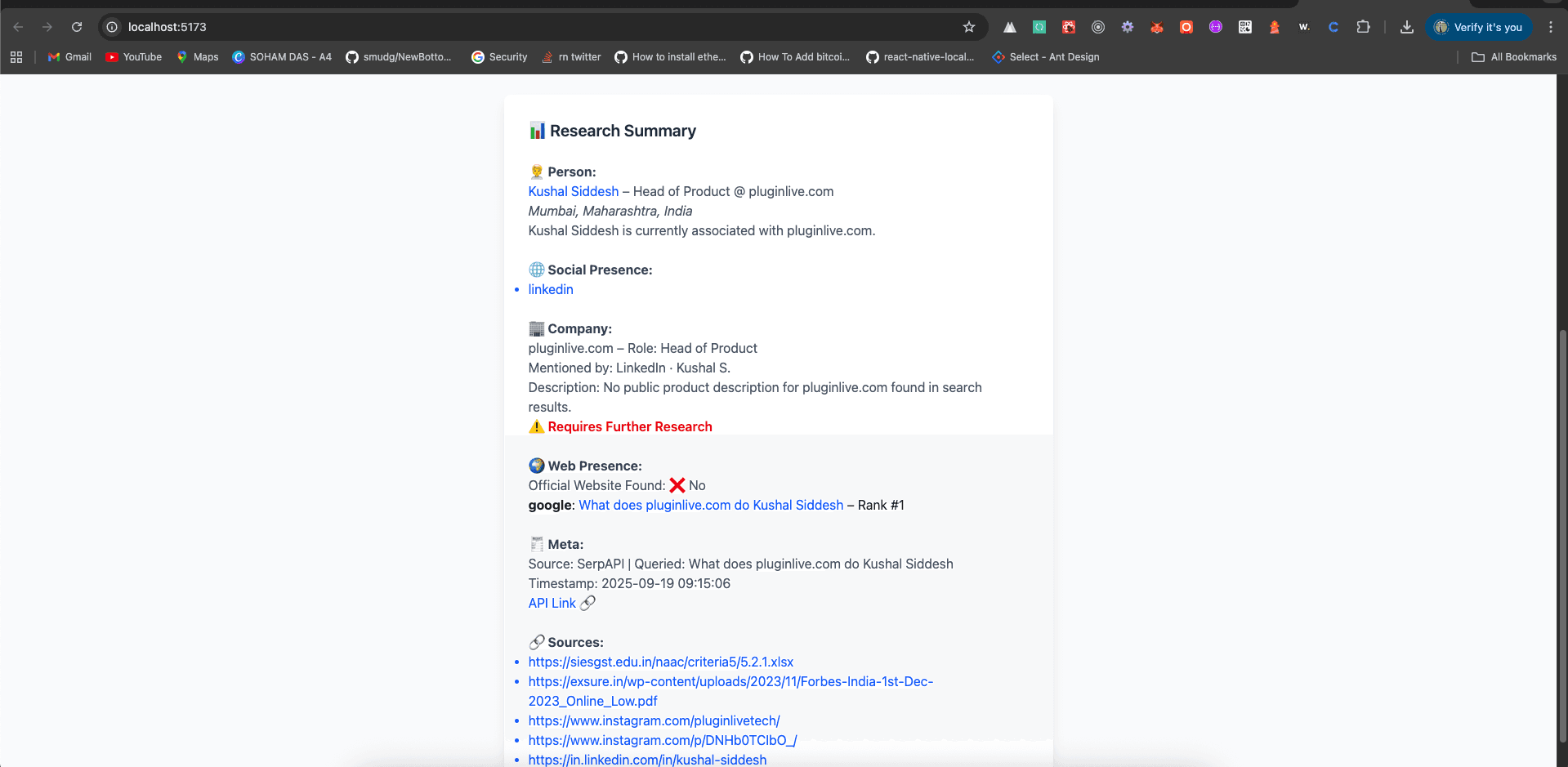Viewport: 1568px width, 767px height.
Task: Open the linkedin social link
Action: tap(551, 289)
